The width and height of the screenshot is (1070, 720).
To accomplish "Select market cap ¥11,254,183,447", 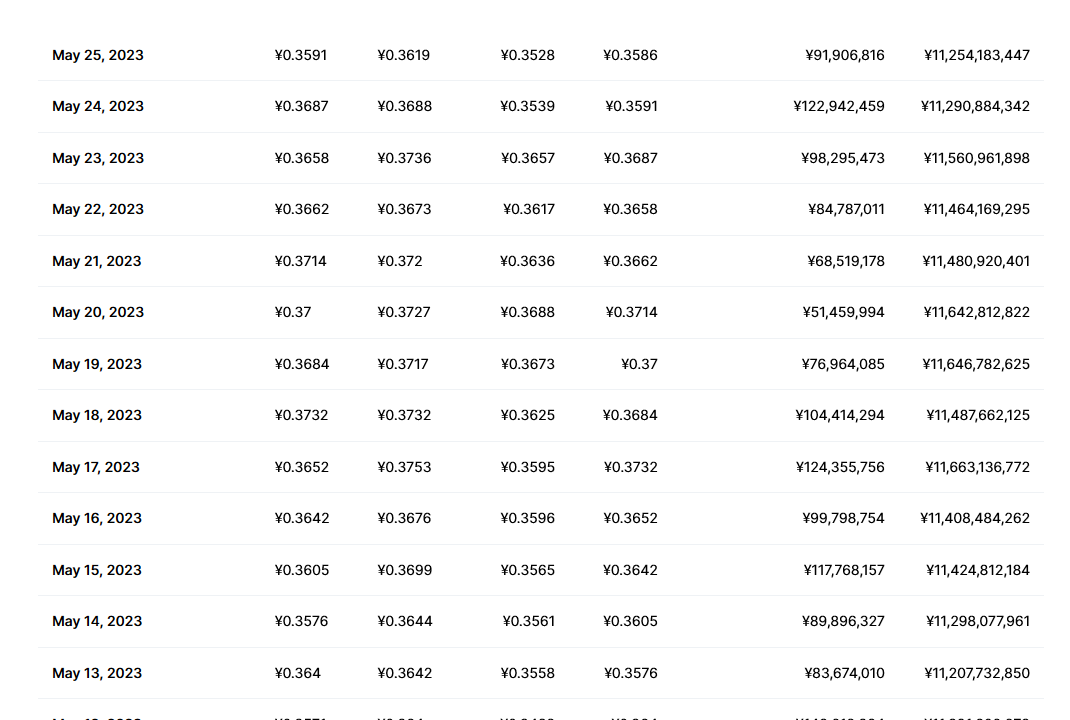I will (x=977, y=55).
